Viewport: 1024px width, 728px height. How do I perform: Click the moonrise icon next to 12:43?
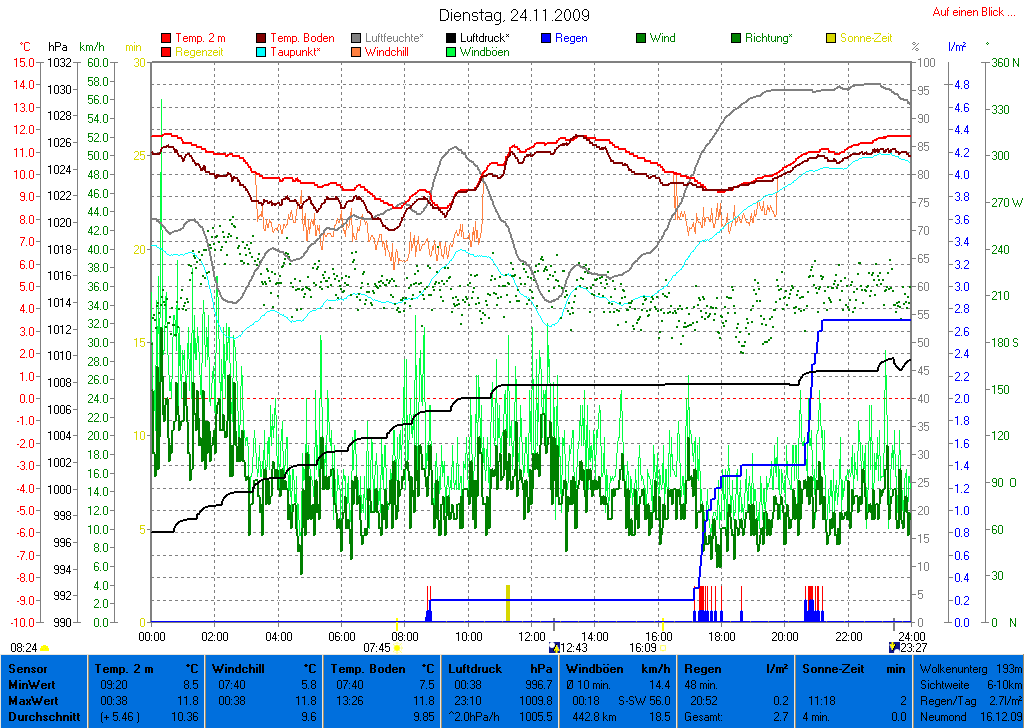tap(555, 647)
